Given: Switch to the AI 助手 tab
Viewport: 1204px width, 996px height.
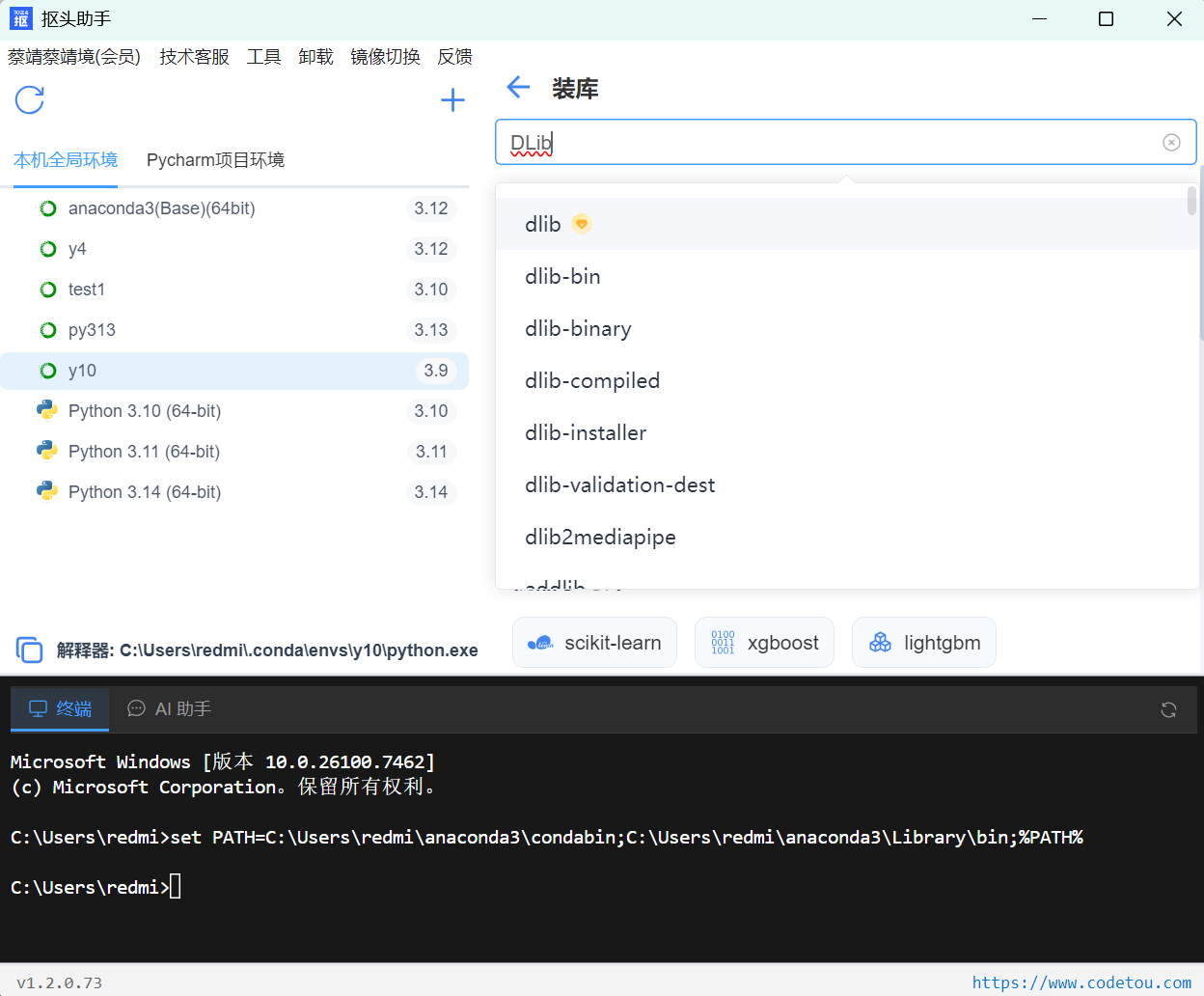Looking at the screenshot, I should pos(169,708).
